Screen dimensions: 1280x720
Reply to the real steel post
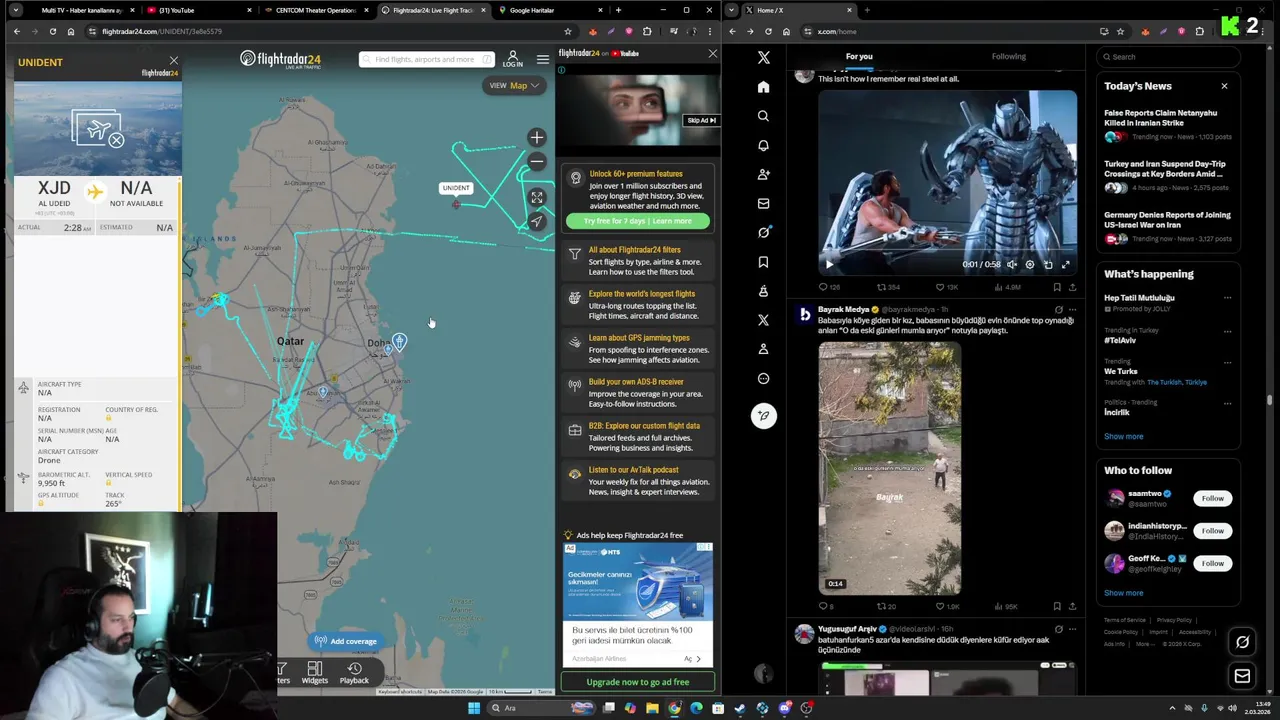click(x=828, y=287)
